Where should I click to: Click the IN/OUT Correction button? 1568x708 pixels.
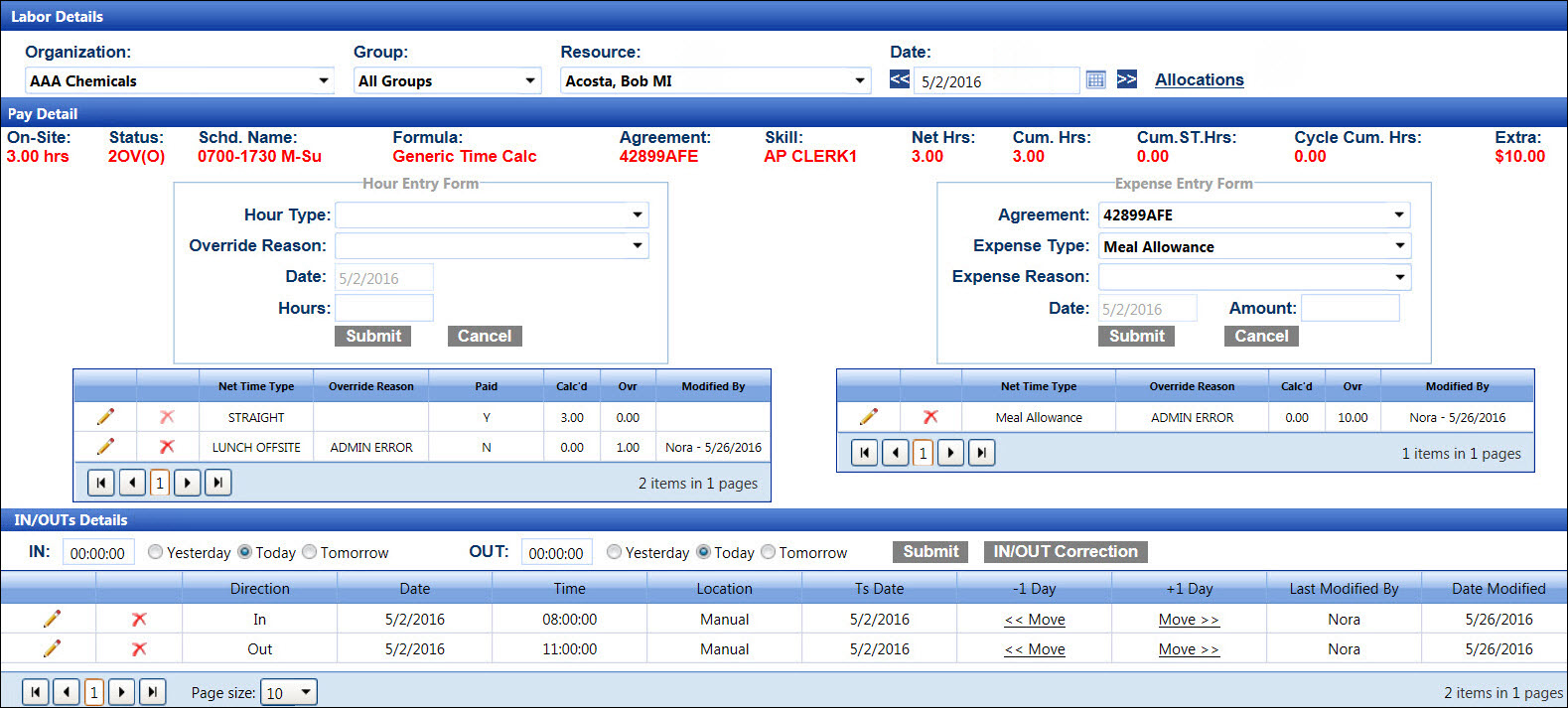pyautogui.click(x=1065, y=552)
